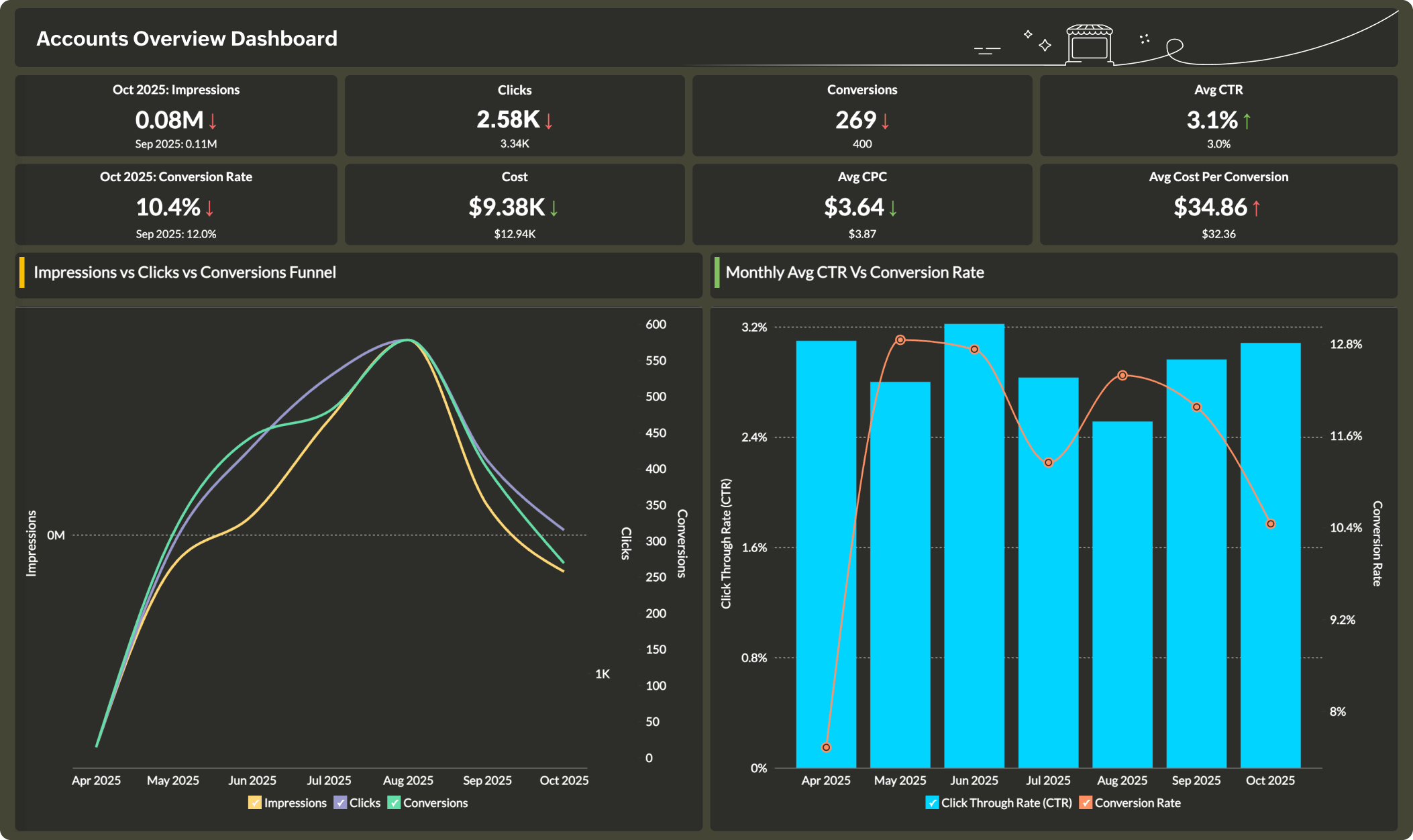Click the green down arrow beside the Cost value
The height and width of the screenshot is (840, 1413).
(x=554, y=209)
